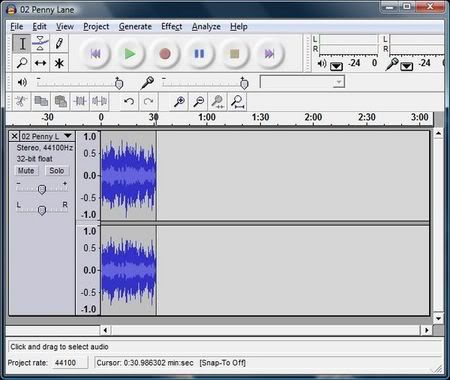Open the output meter dropdown arrow
The width and height of the screenshot is (450, 380).
(x=336, y=67)
